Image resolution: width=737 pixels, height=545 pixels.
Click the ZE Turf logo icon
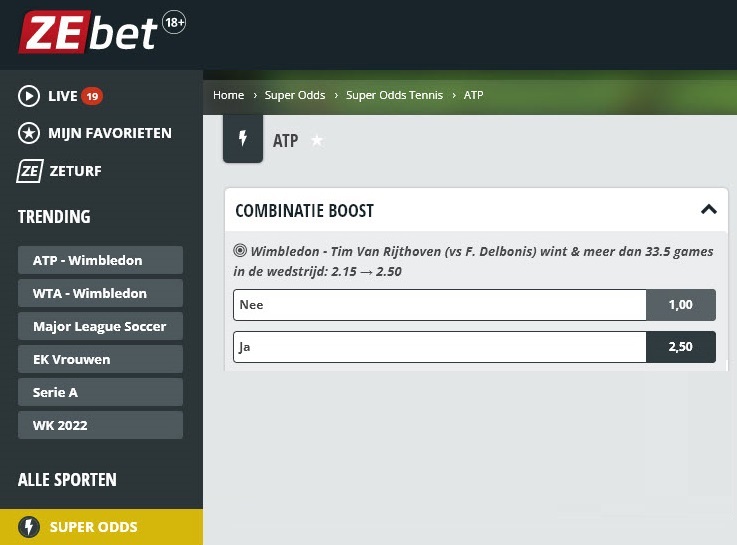tap(30, 171)
